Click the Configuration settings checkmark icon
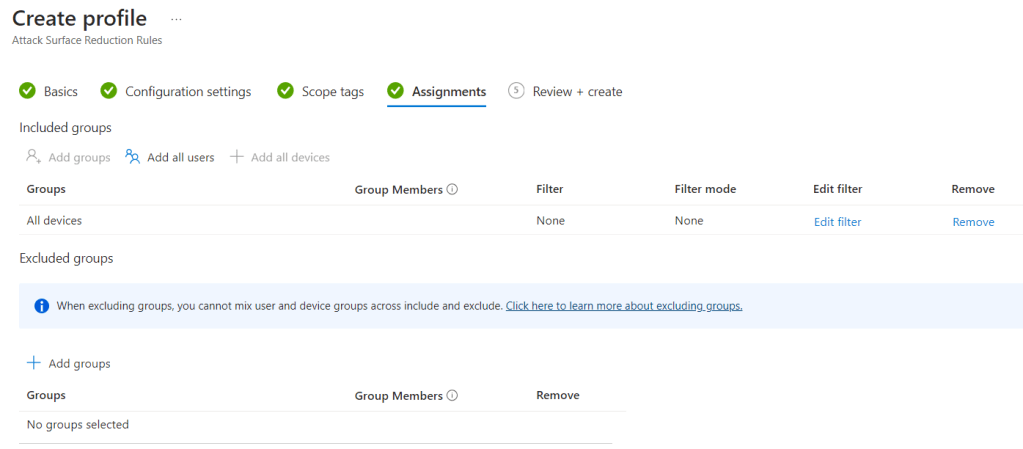The height and width of the screenshot is (449, 1023). click(109, 91)
